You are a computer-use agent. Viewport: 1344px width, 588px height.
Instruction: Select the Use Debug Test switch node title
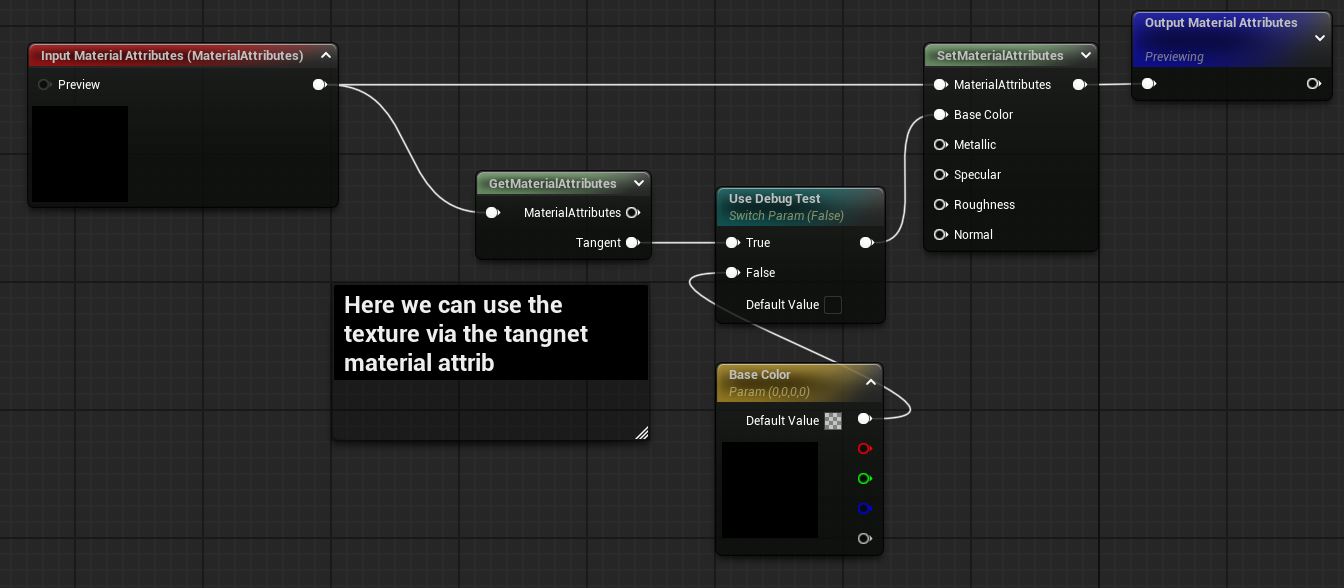[775, 198]
